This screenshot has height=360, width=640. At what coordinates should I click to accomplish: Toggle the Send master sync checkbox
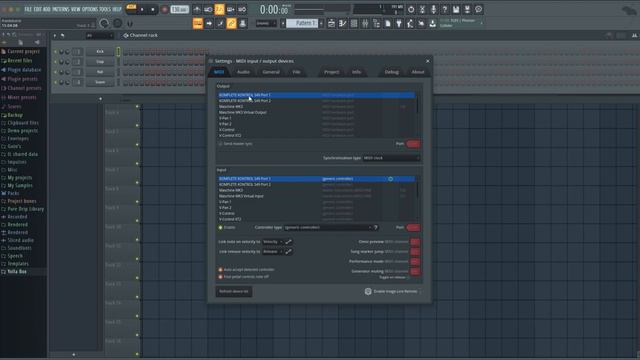(x=220, y=144)
